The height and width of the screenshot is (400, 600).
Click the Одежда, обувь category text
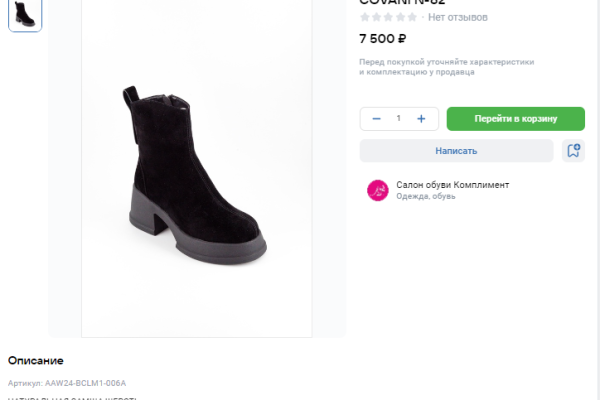425,197
